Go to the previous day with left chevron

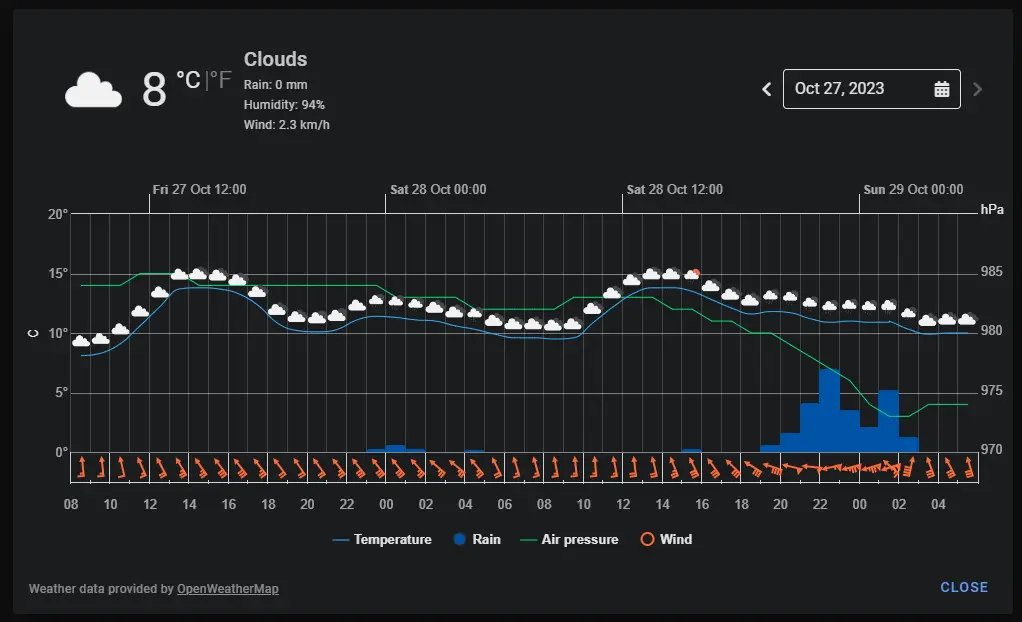tap(766, 89)
